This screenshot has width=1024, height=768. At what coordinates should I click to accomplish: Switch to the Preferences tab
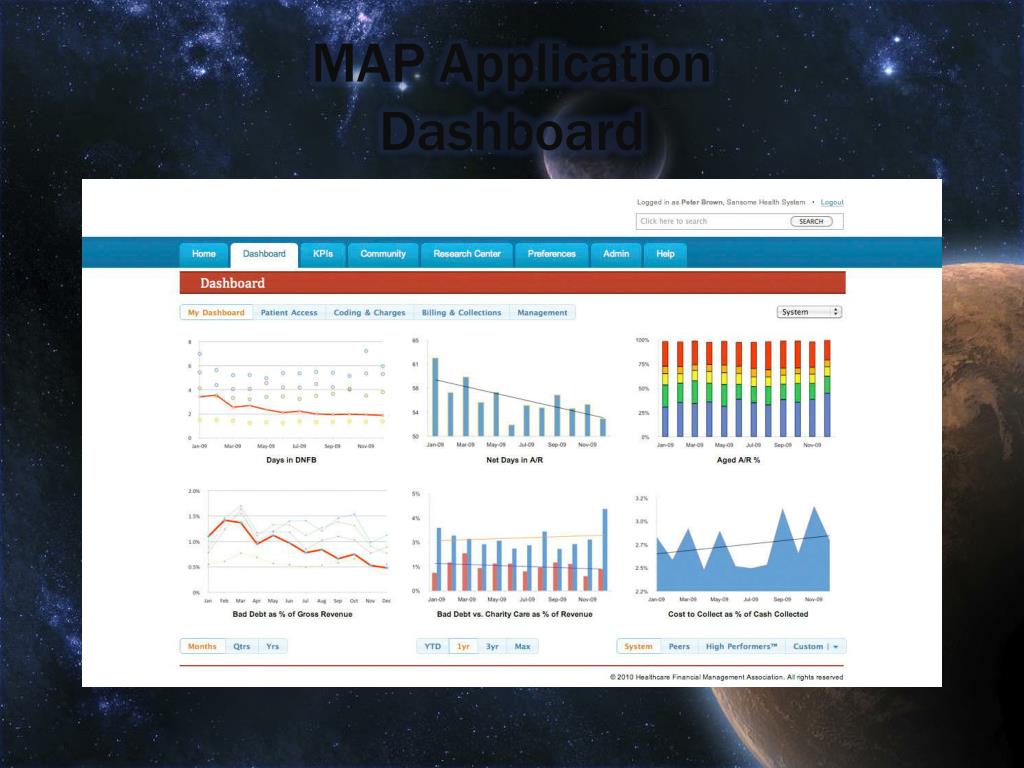pyautogui.click(x=552, y=254)
